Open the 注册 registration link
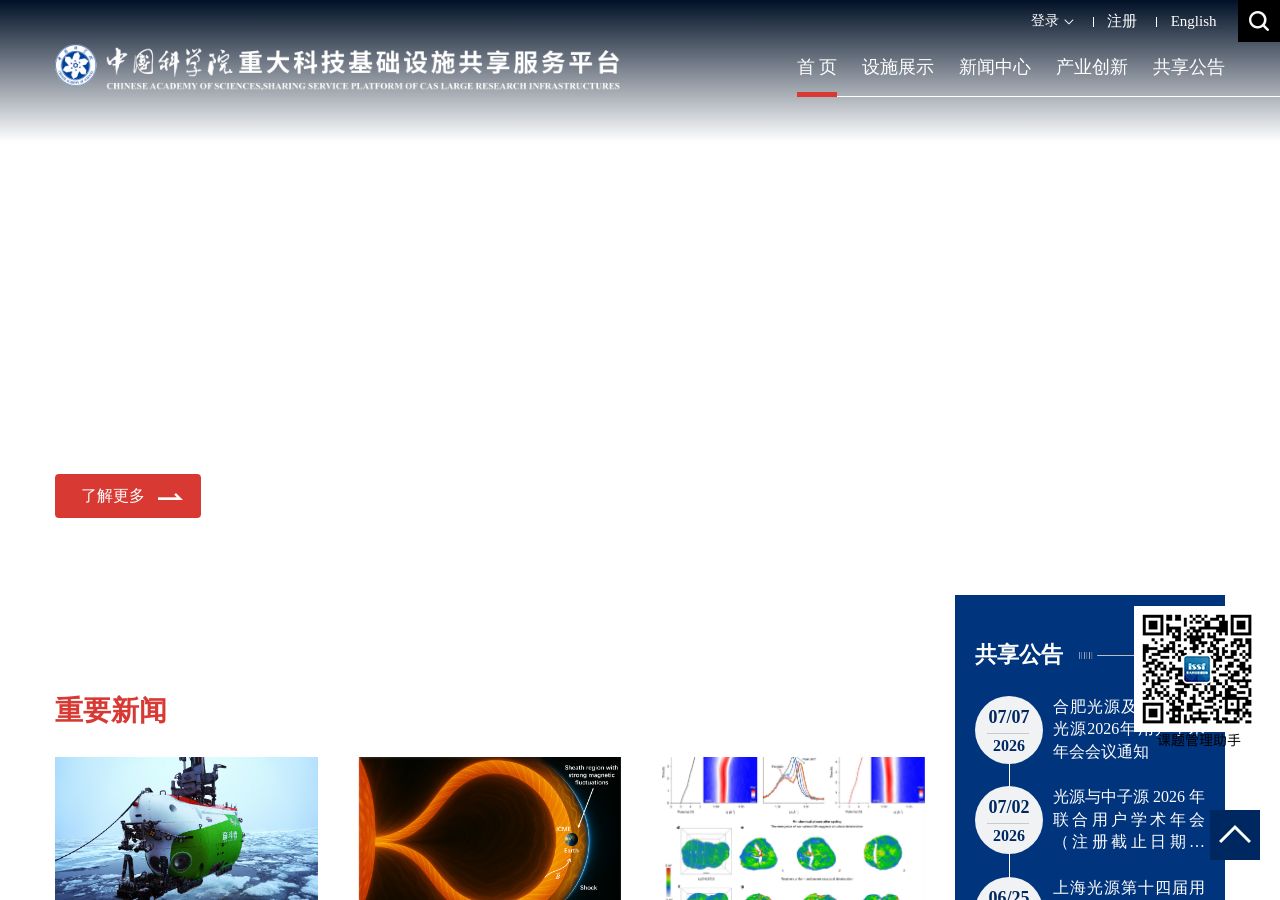The width and height of the screenshot is (1280, 900). (1122, 21)
